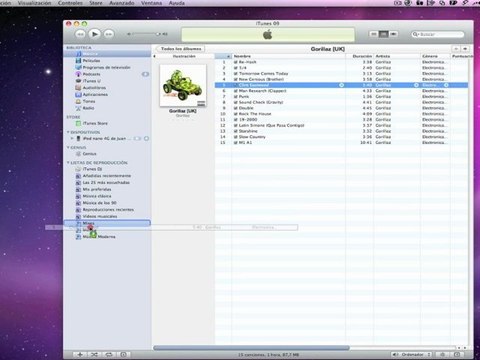
Task: Uncheck Man Research (Clapper) checkbox
Action: [236, 91]
